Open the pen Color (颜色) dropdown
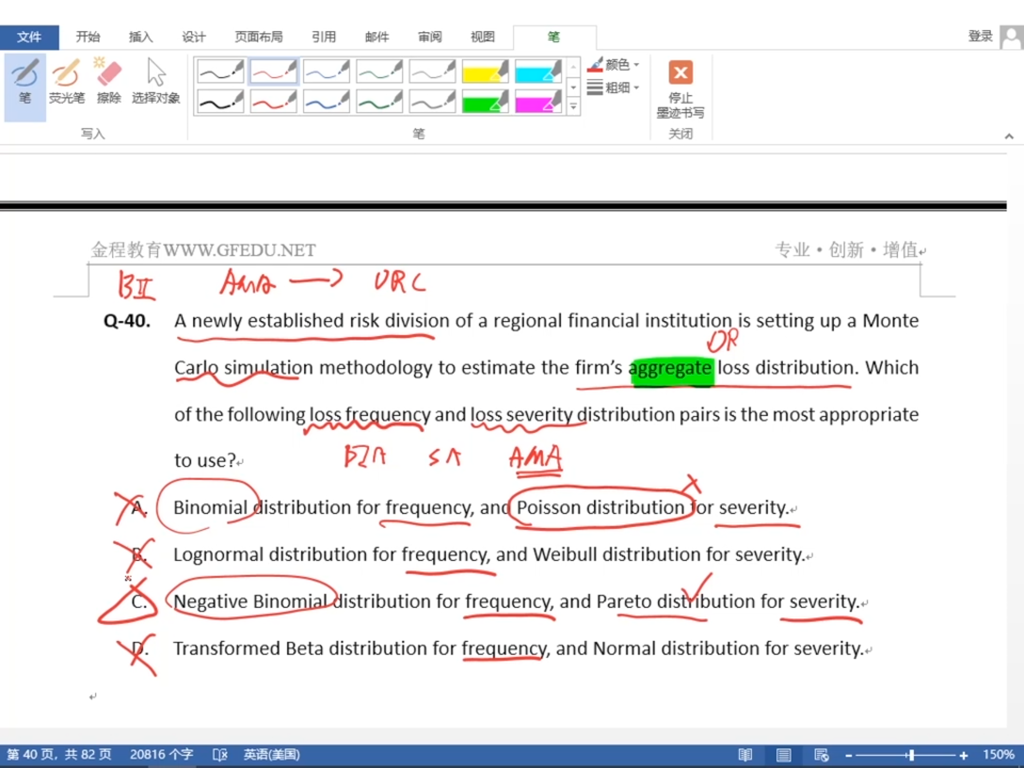 pos(614,65)
